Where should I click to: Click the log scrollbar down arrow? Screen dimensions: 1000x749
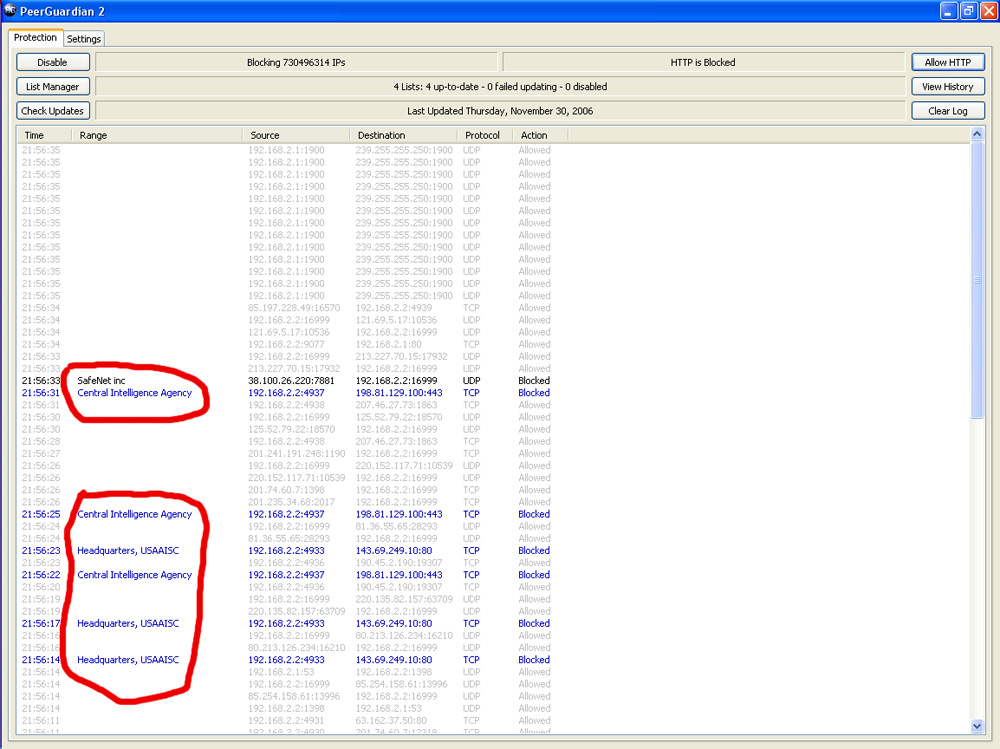pyautogui.click(x=976, y=725)
